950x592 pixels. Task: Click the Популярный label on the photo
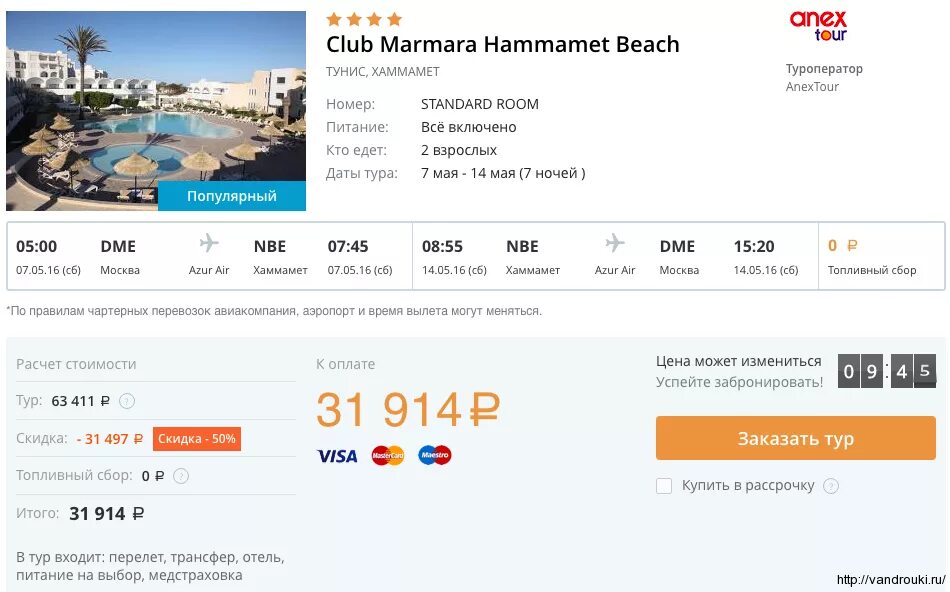pyautogui.click(x=232, y=196)
